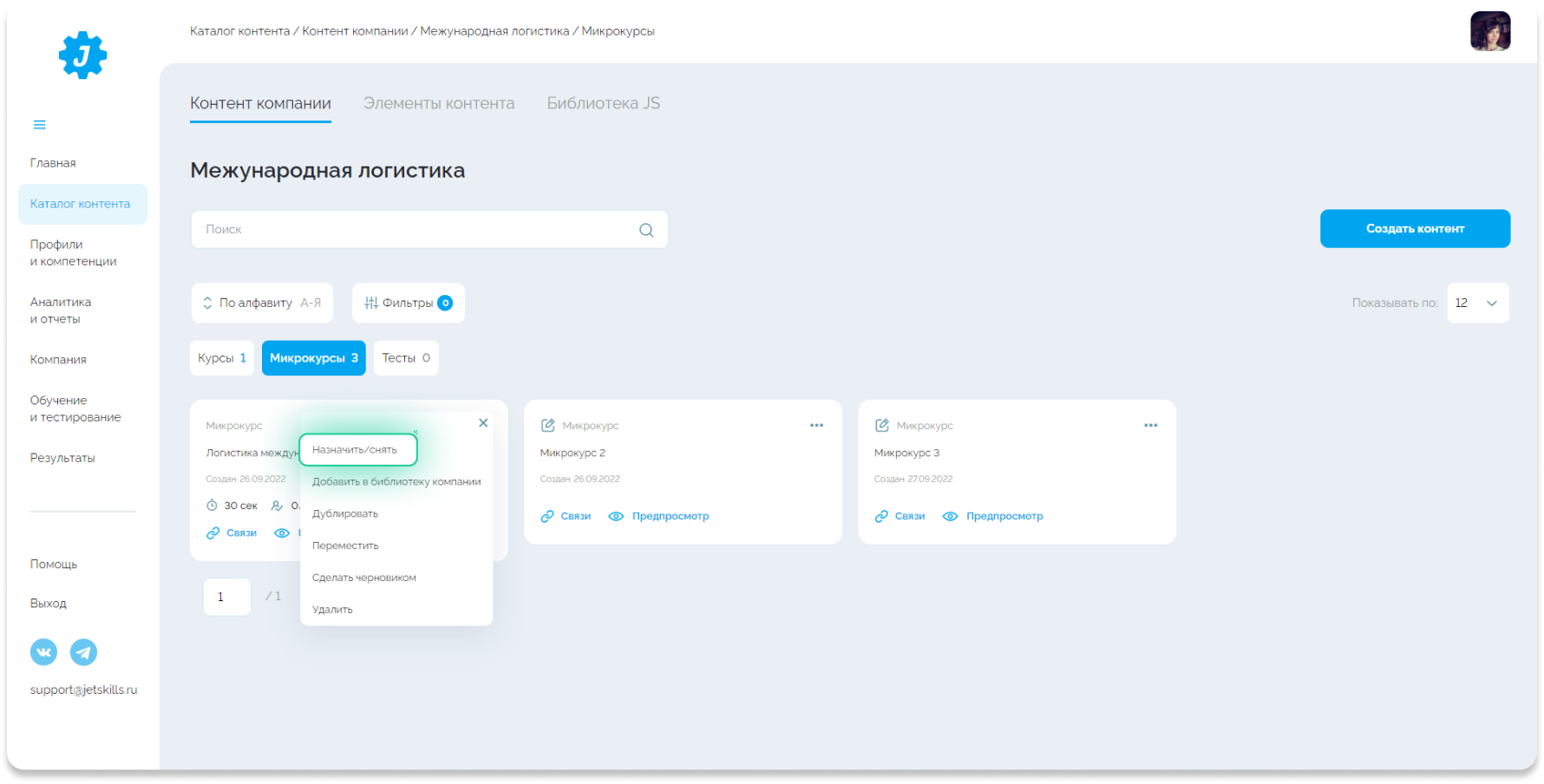
Task: Open Аналитика и отчеты sidebar item
Action: [x=61, y=310]
